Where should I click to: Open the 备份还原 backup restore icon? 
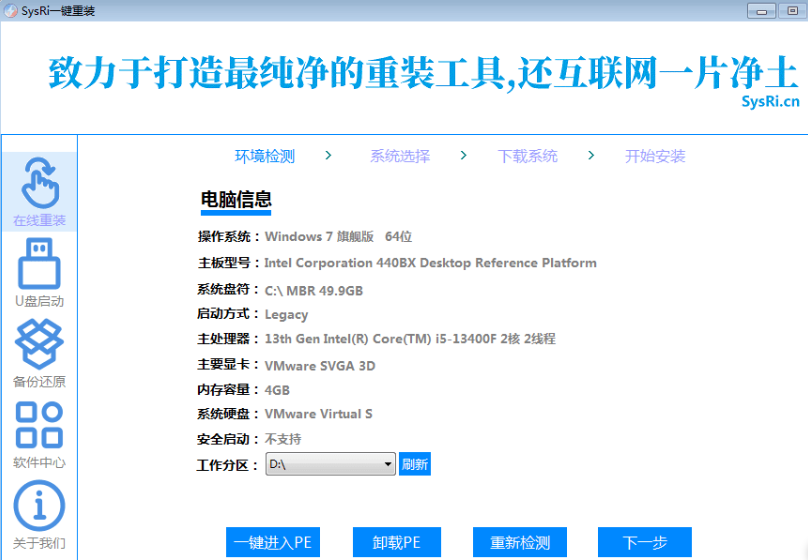pos(39,351)
